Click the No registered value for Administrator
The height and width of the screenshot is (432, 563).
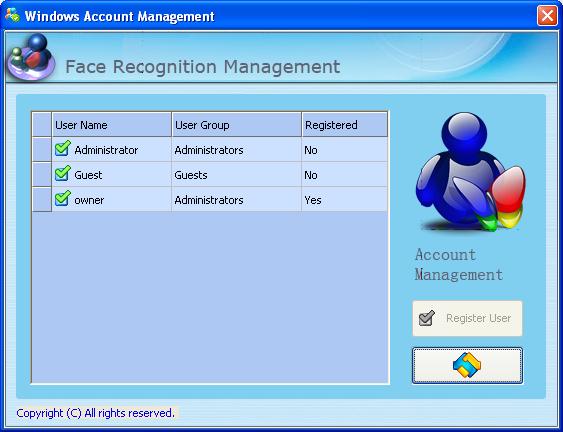coord(345,149)
